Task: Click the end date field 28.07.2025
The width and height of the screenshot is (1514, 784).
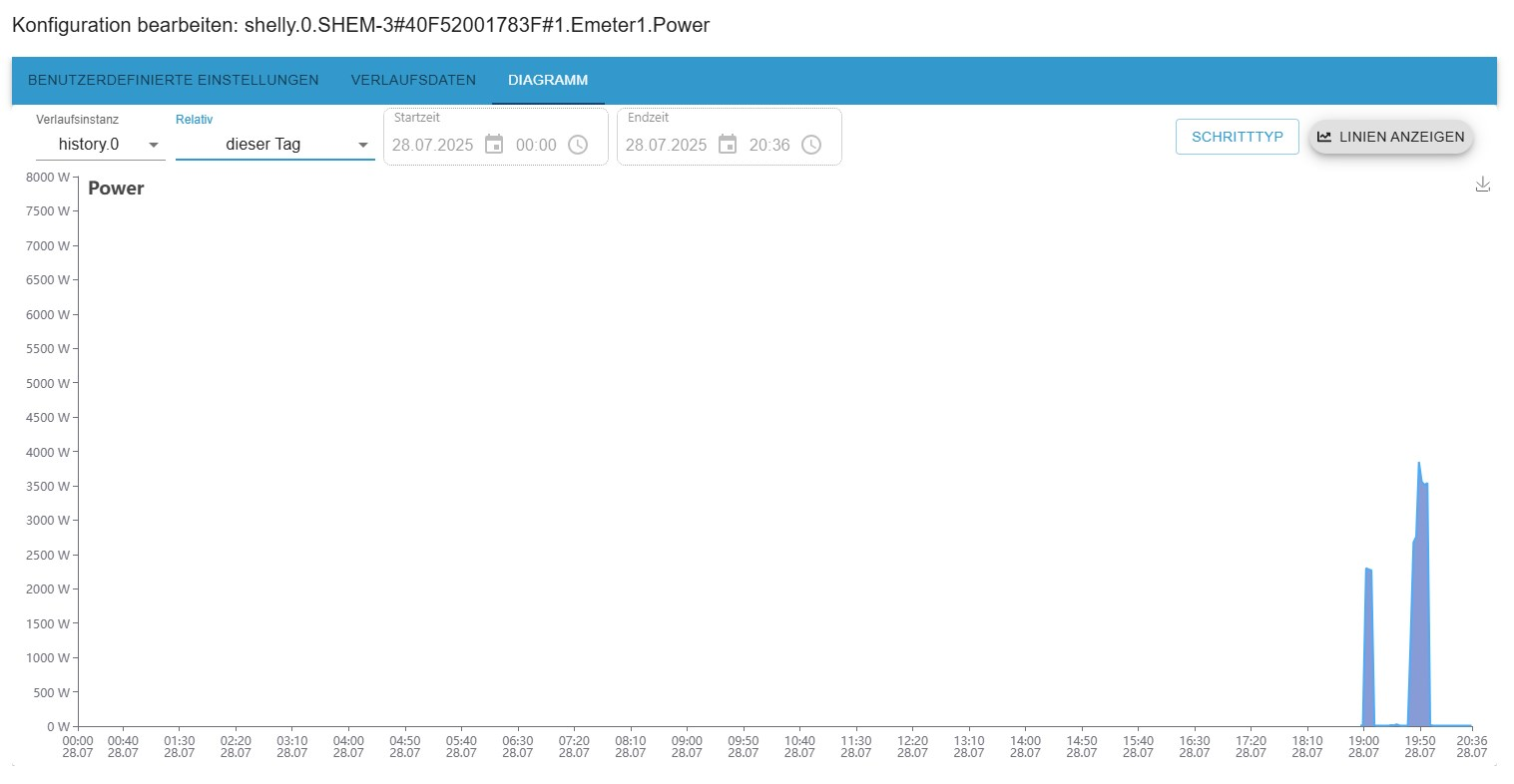Action: pos(667,145)
